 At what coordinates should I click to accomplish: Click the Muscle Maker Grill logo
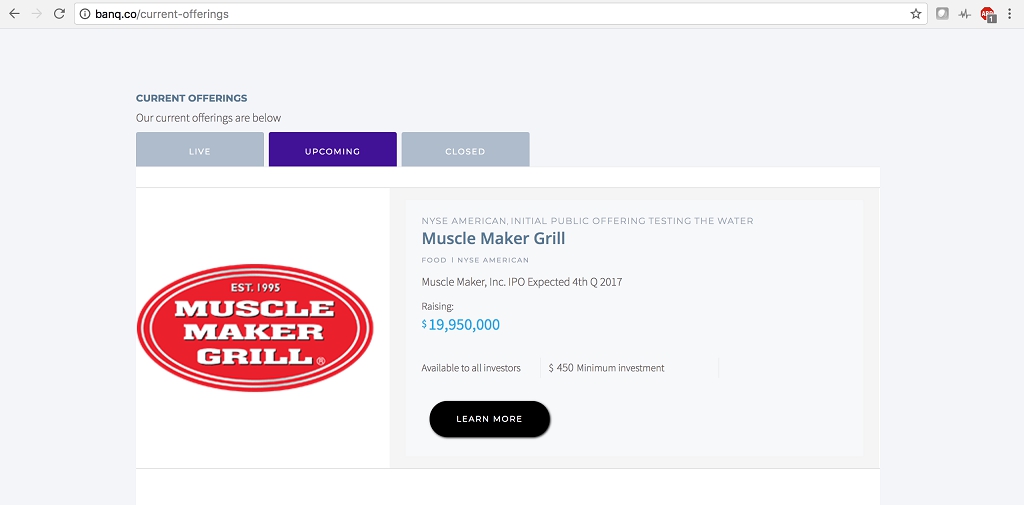click(255, 327)
